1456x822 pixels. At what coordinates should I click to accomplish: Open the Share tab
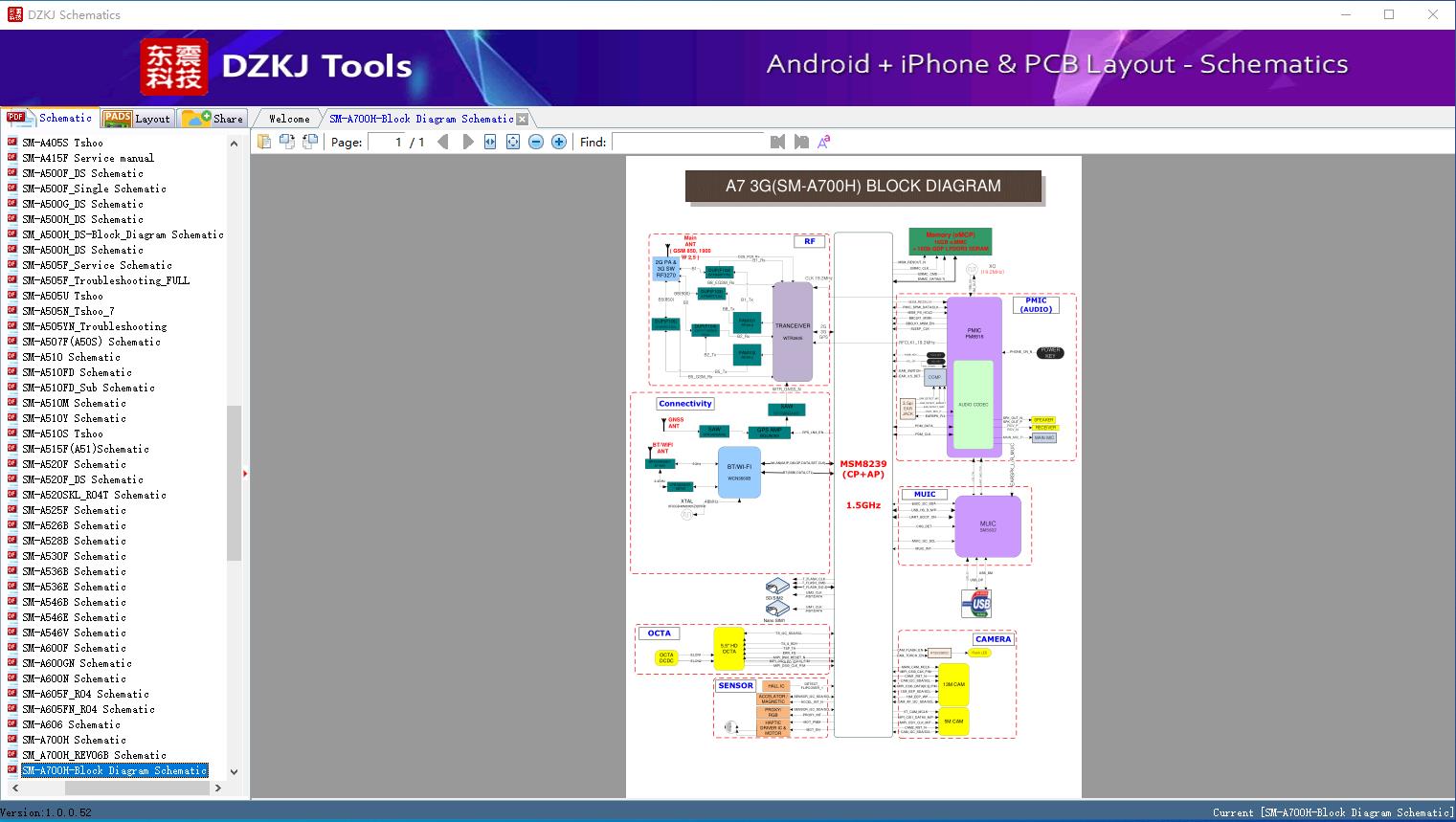click(x=213, y=118)
